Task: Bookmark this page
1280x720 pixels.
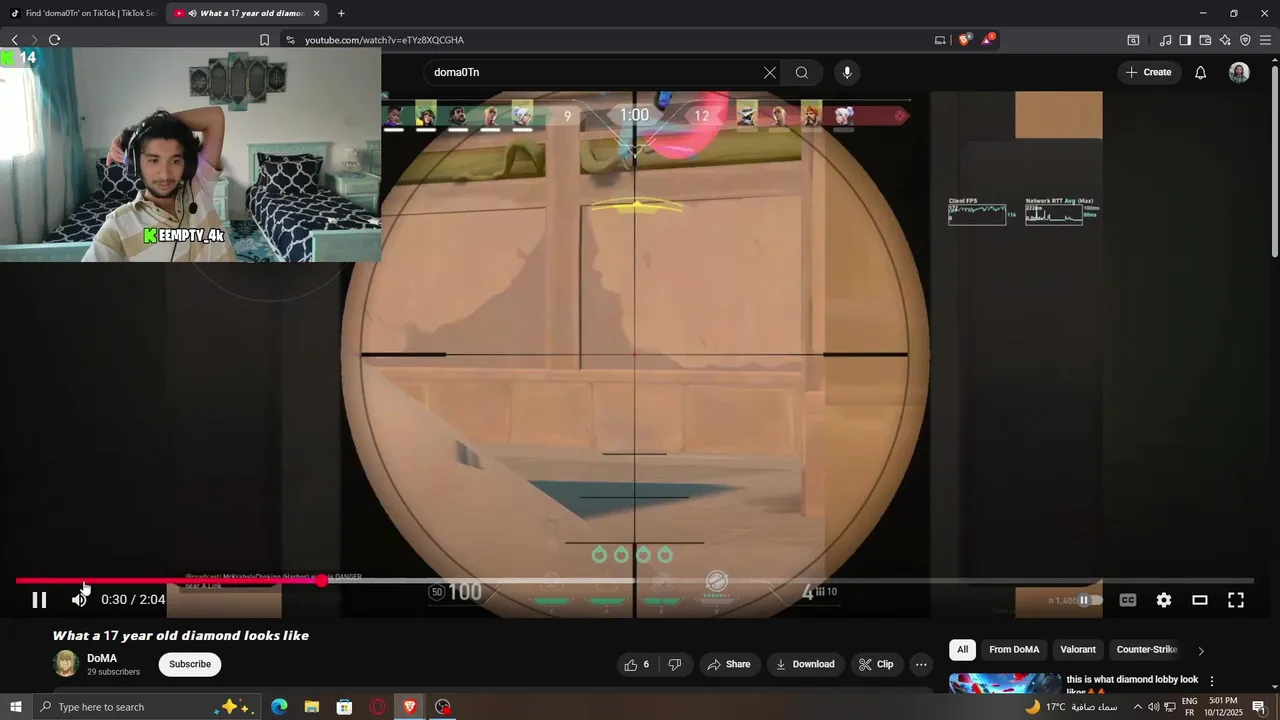Action: click(x=264, y=40)
